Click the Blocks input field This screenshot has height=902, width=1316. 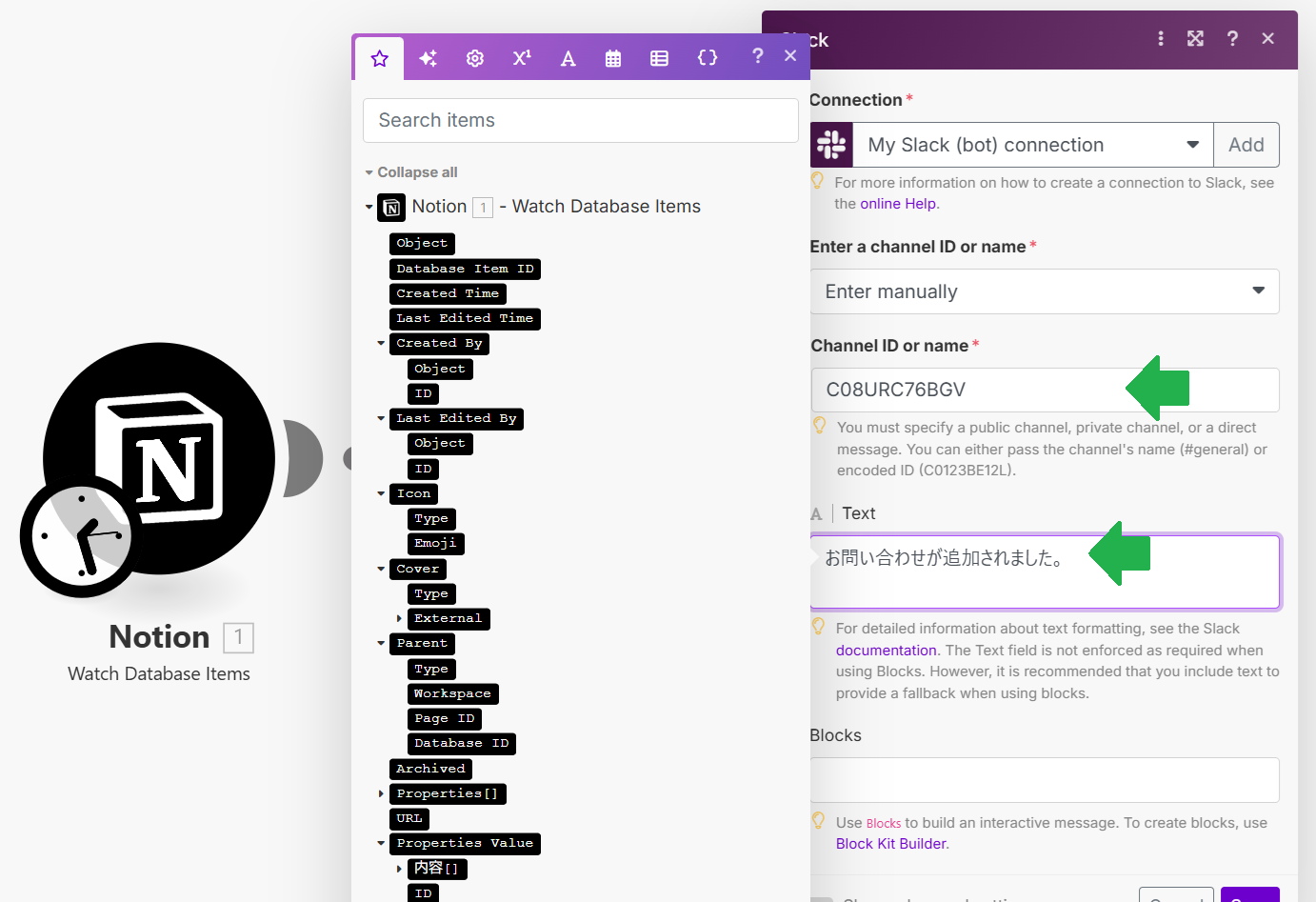click(x=1045, y=780)
